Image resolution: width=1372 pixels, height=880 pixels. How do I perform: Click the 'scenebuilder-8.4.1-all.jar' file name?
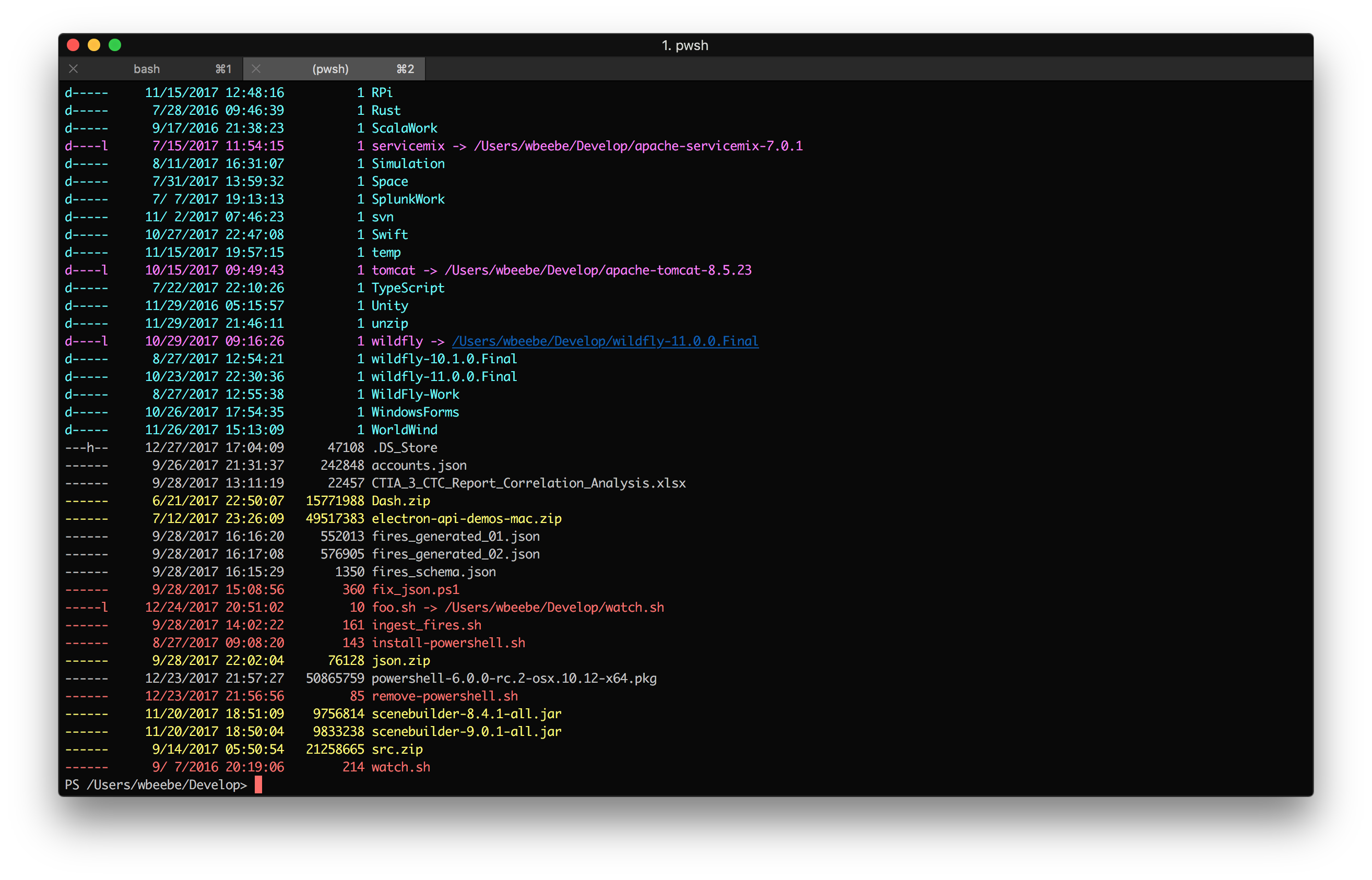(x=466, y=713)
